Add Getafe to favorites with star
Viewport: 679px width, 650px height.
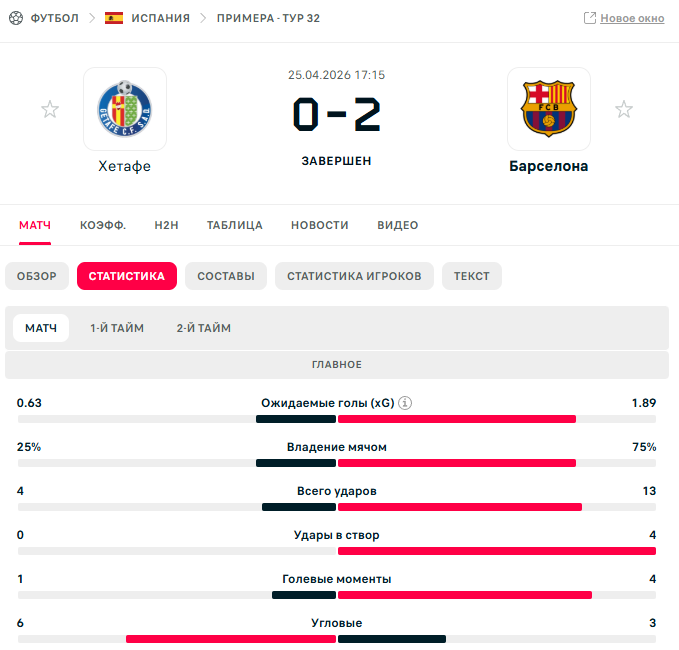tap(50, 109)
